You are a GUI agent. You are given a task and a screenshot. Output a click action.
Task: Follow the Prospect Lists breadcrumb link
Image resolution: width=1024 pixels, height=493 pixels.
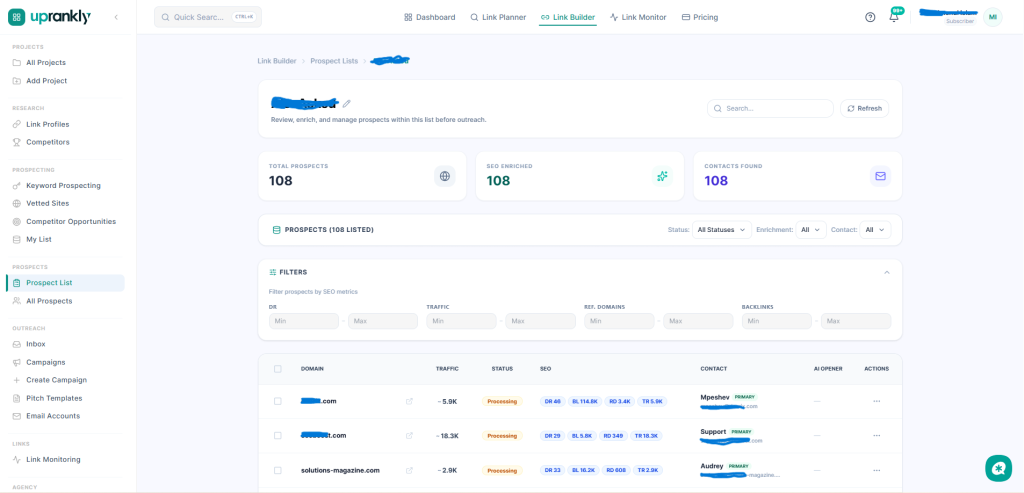tap(334, 61)
